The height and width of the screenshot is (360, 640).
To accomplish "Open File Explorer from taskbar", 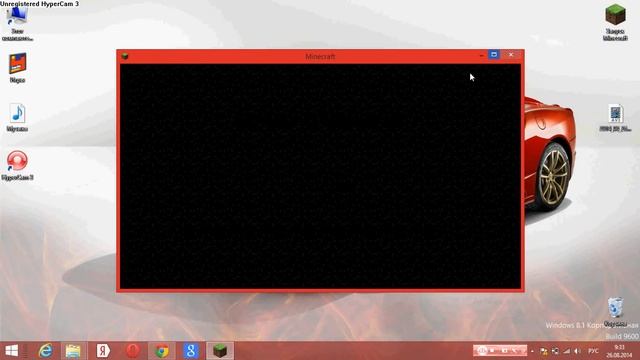I will (73, 351).
